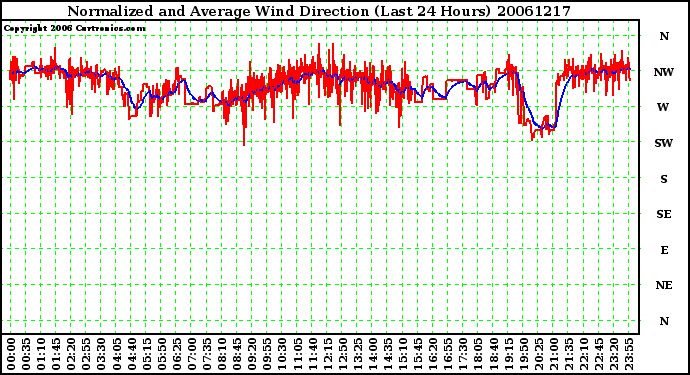Viewport: 690px width, 375px height.
Task: Click the 10:30 time label
Action: point(282,354)
